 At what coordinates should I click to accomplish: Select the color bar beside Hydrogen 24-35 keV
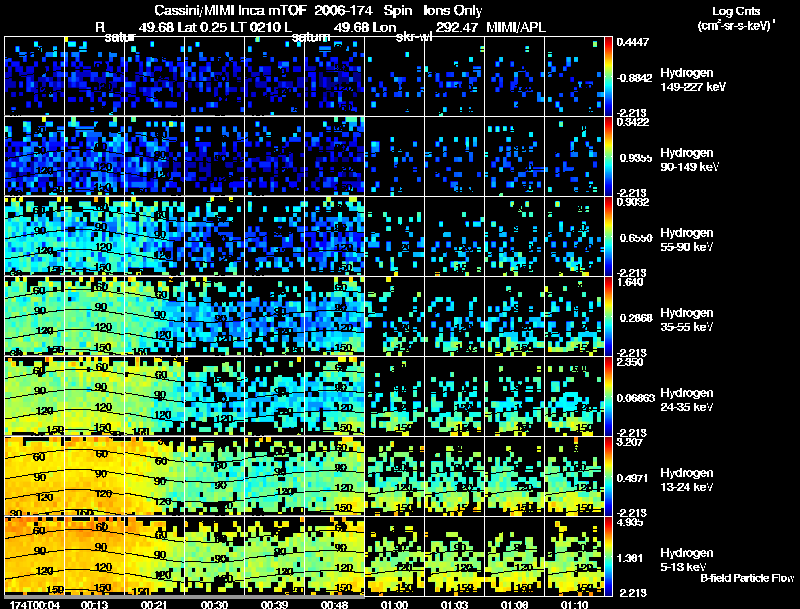(608, 396)
